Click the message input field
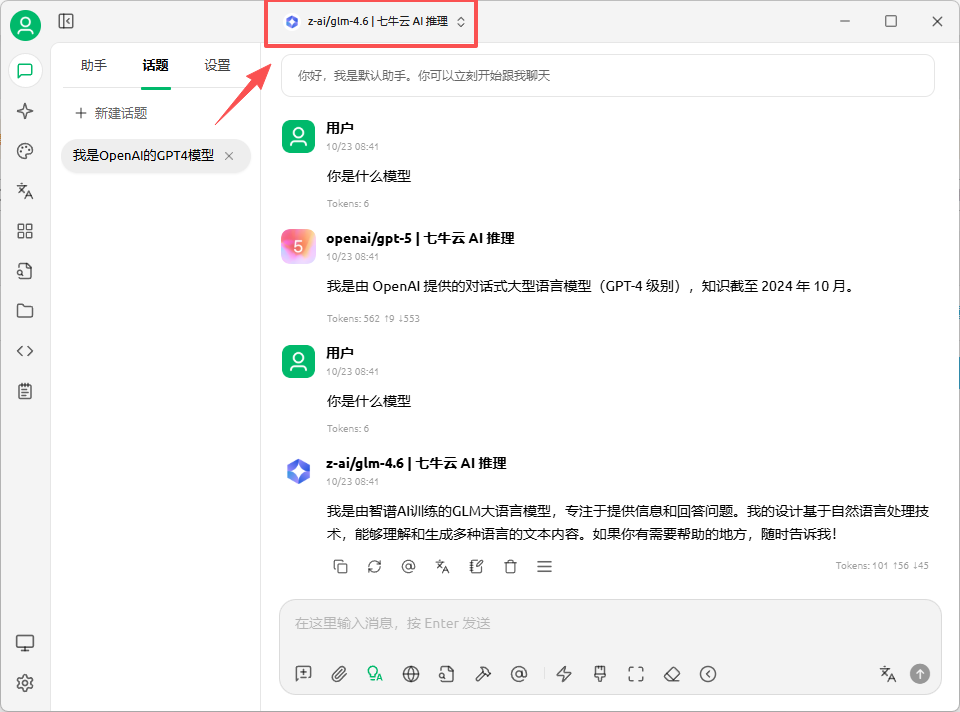Image resolution: width=960 pixels, height=712 pixels. click(600, 624)
